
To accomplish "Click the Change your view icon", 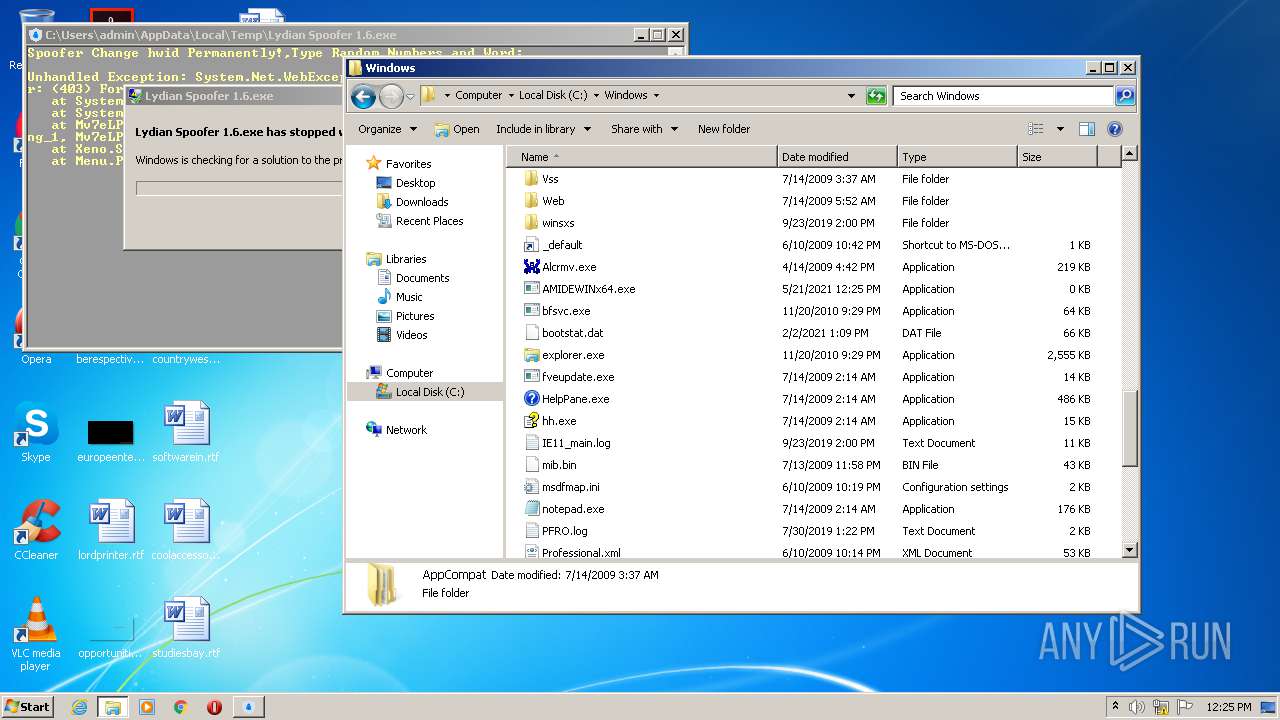I will (x=1036, y=129).
